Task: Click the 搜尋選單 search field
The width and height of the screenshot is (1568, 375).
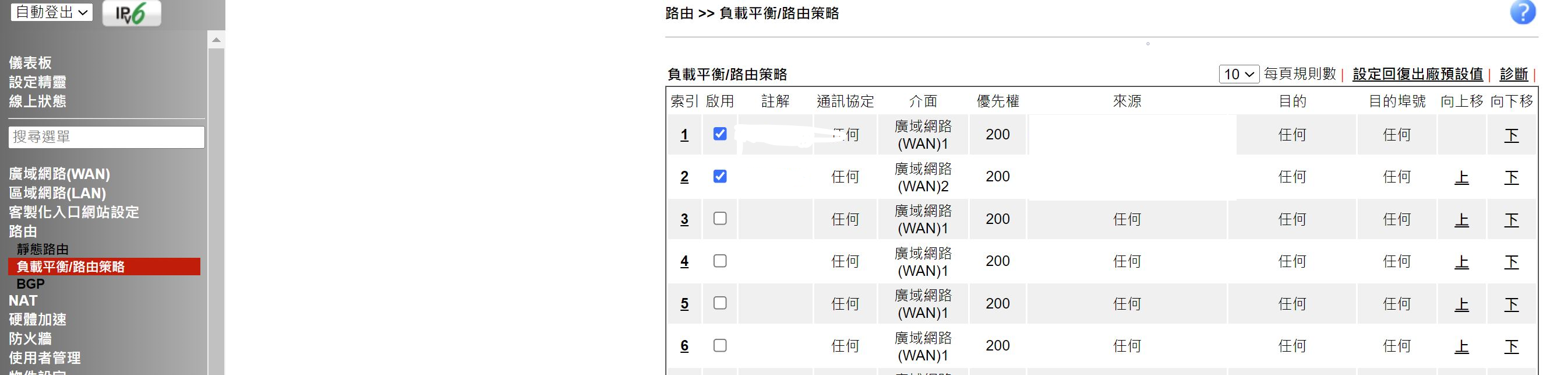Action: pyautogui.click(x=107, y=137)
